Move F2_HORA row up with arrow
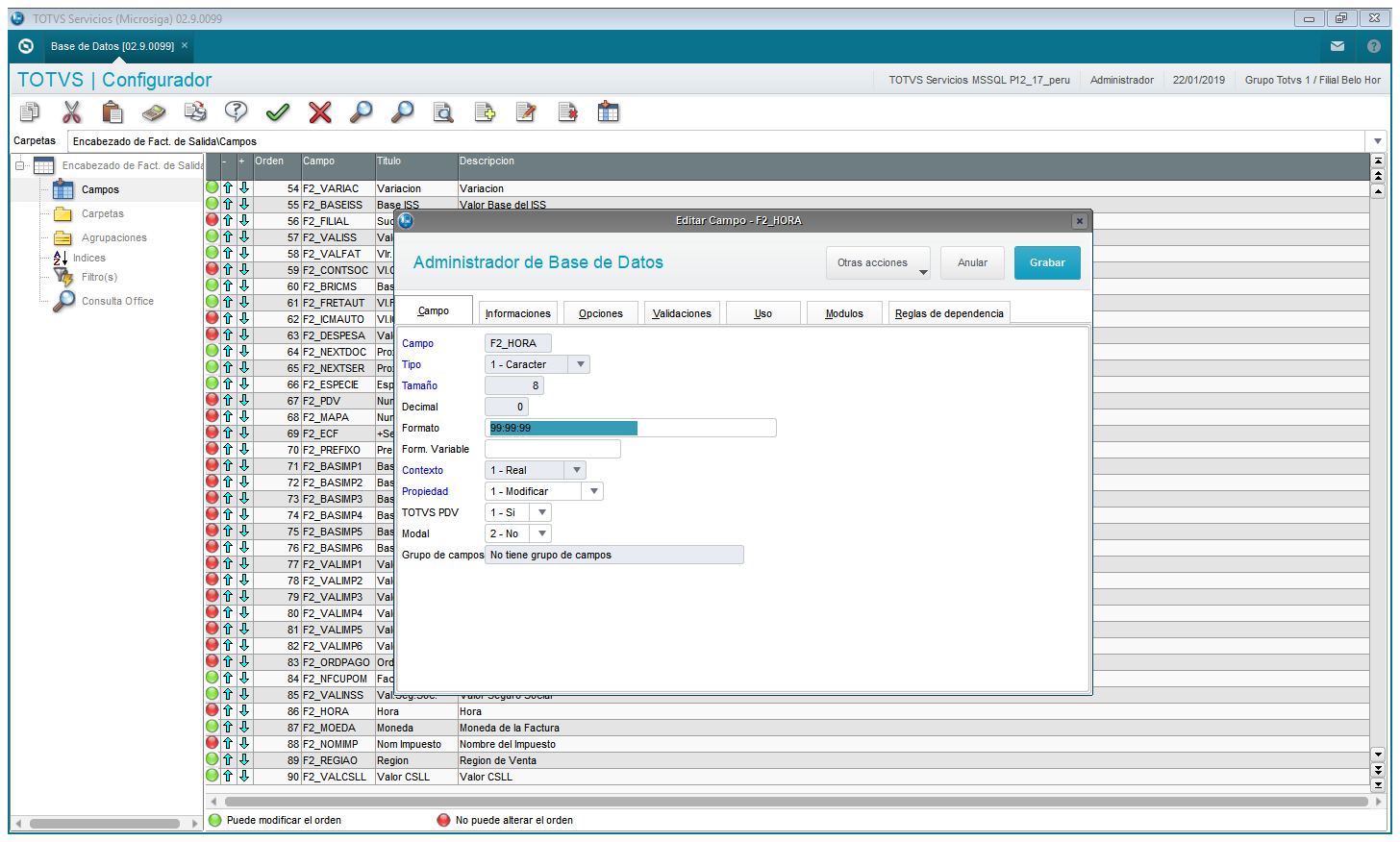Screen dimensions: 1400x842 [228, 711]
